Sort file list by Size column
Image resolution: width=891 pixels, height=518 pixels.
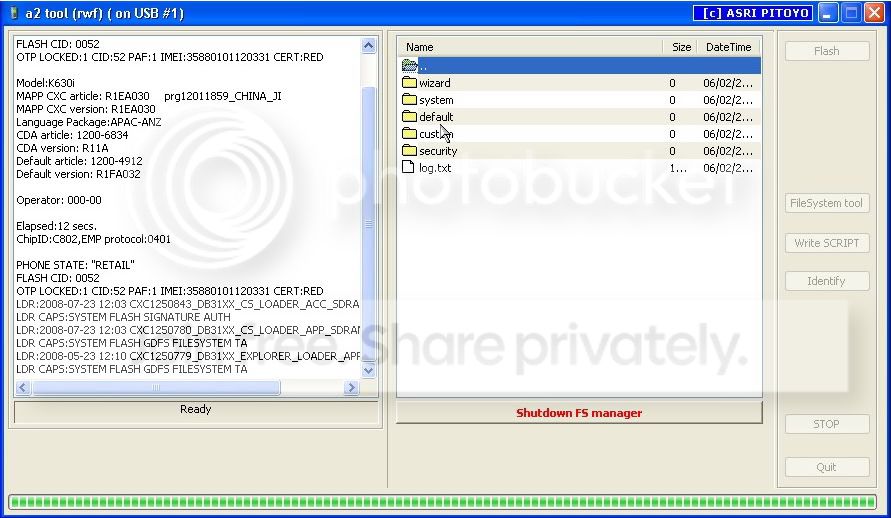680,47
